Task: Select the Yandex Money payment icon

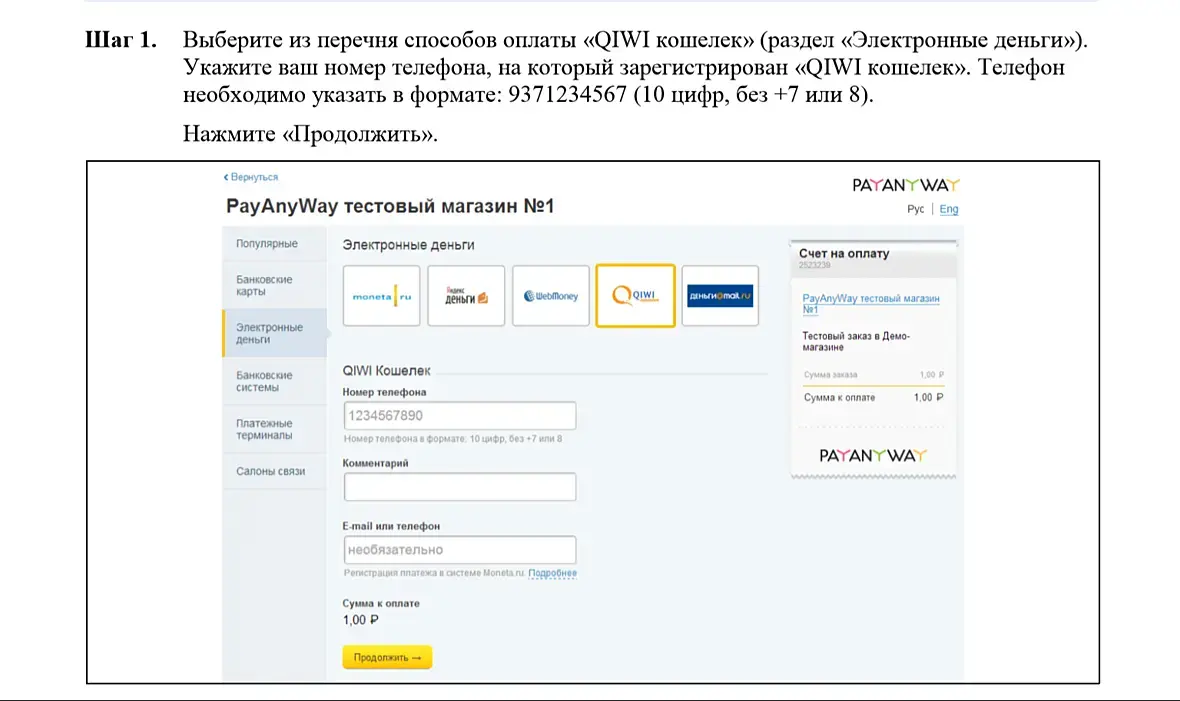Action: [466, 296]
